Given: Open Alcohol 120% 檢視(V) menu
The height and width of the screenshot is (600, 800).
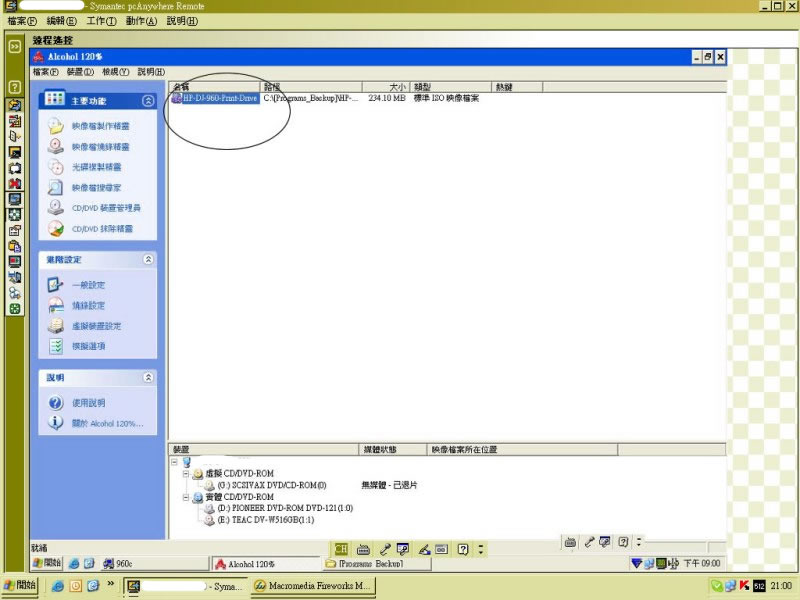Looking at the screenshot, I should click(115, 72).
